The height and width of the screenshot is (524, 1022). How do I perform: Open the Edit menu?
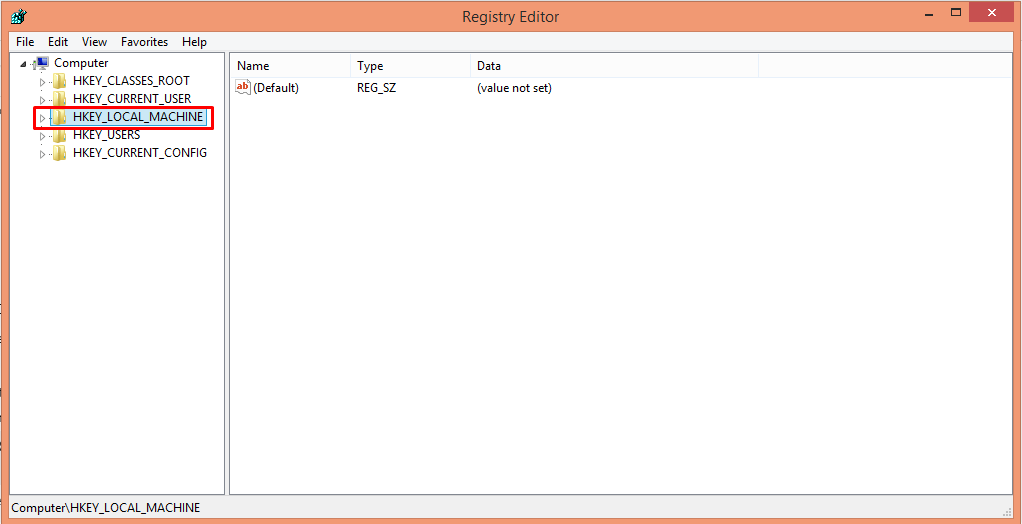(x=58, y=42)
